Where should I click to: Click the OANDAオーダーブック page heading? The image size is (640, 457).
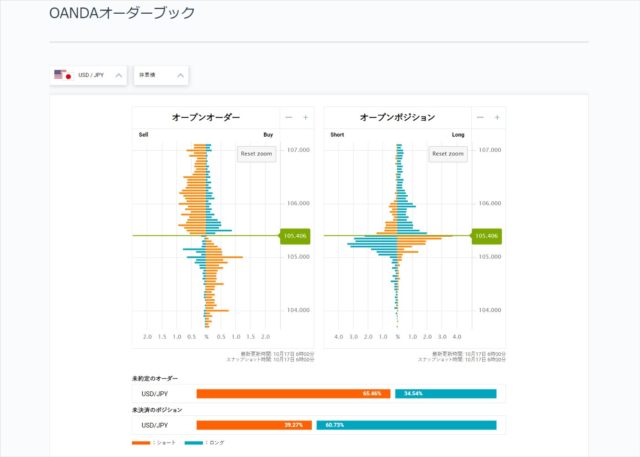[x=122, y=13]
